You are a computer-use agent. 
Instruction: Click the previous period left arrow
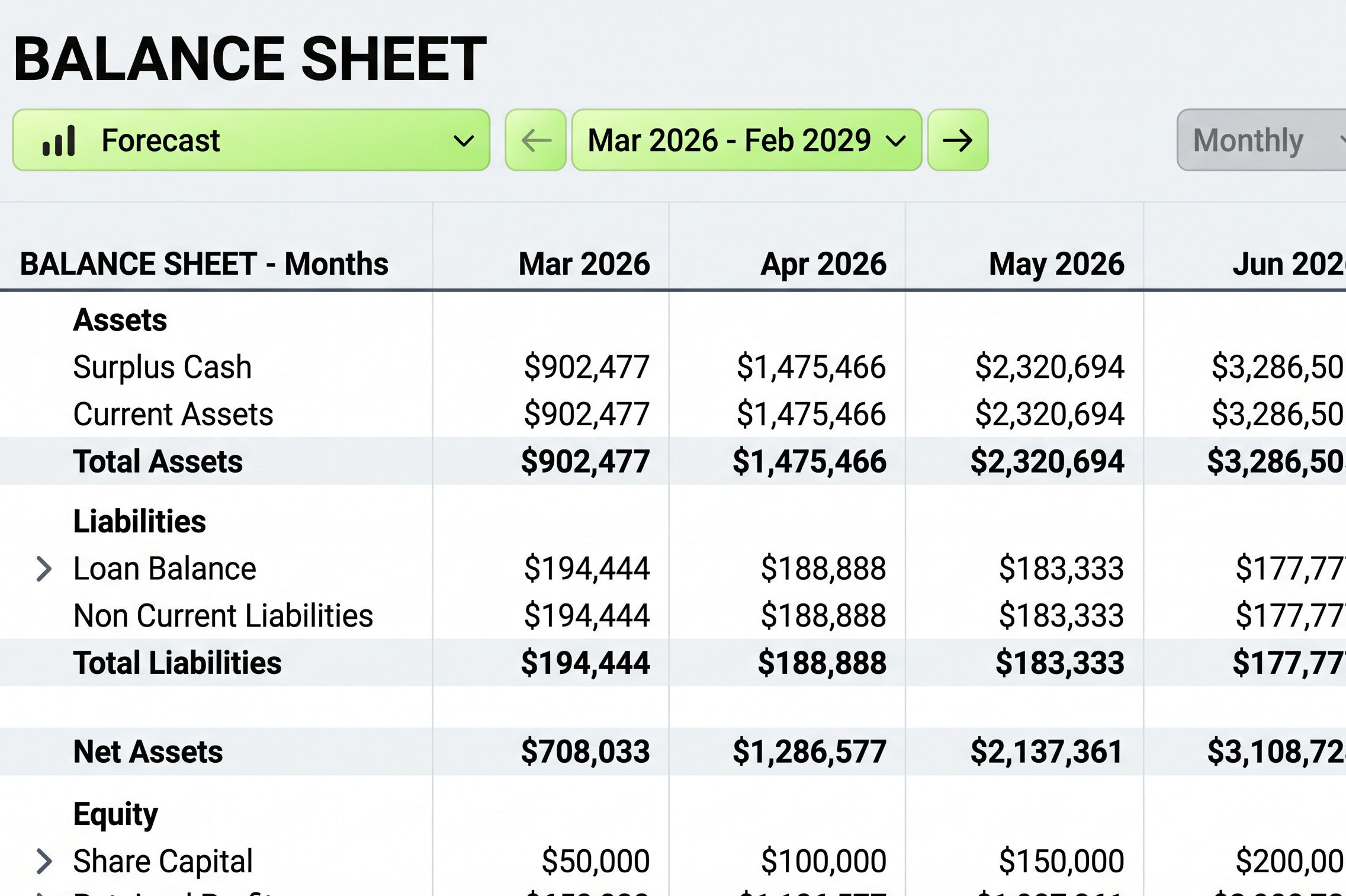pyautogui.click(x=535, y=140)
